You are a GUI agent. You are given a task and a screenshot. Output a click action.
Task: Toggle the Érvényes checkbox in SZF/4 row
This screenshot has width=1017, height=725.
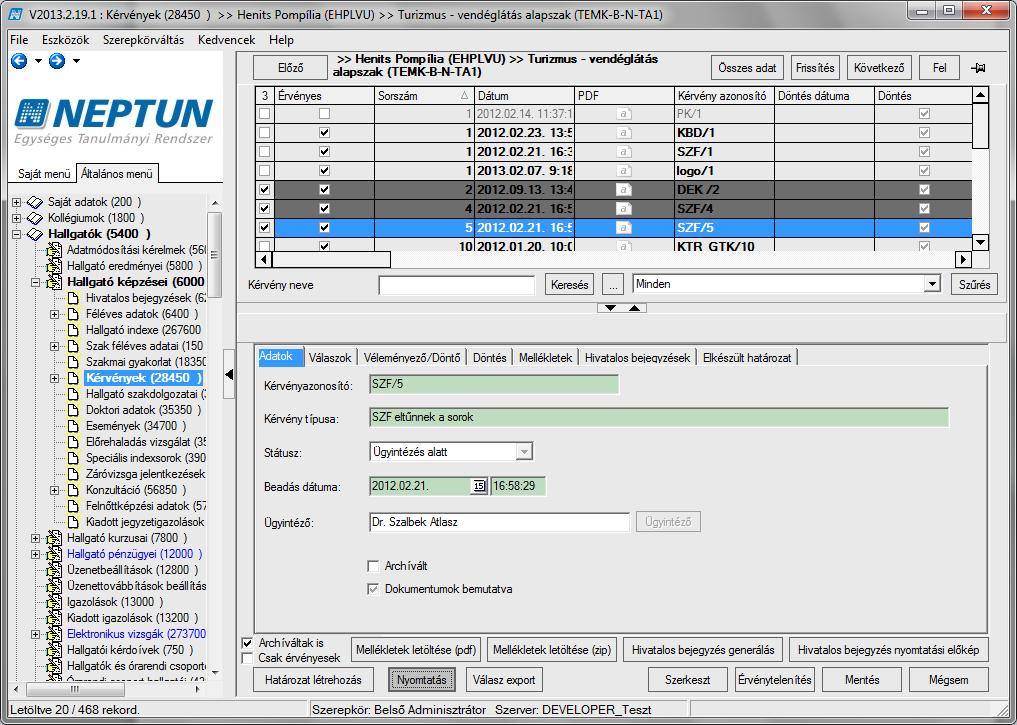pyautogui.click(x=324, y=209)
